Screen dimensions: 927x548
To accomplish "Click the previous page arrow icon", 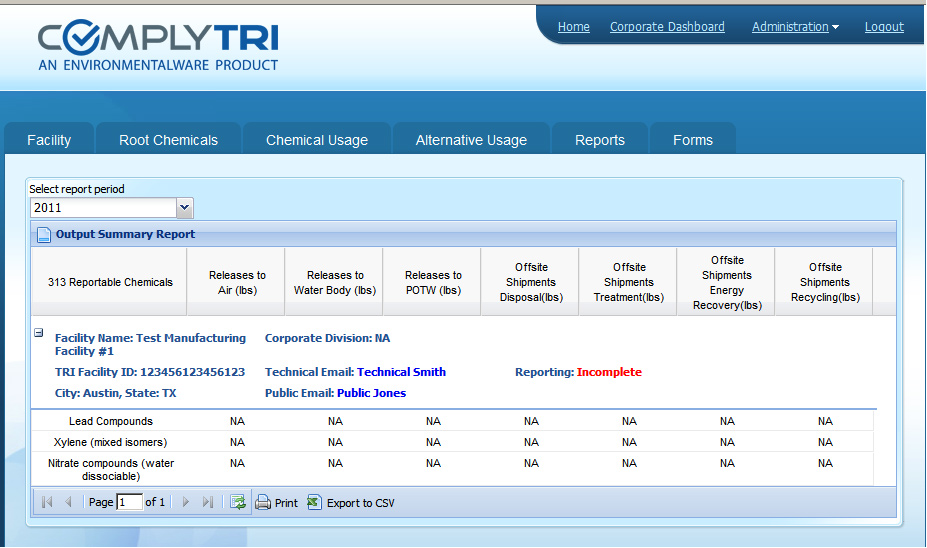I will [x=68, y=502].
